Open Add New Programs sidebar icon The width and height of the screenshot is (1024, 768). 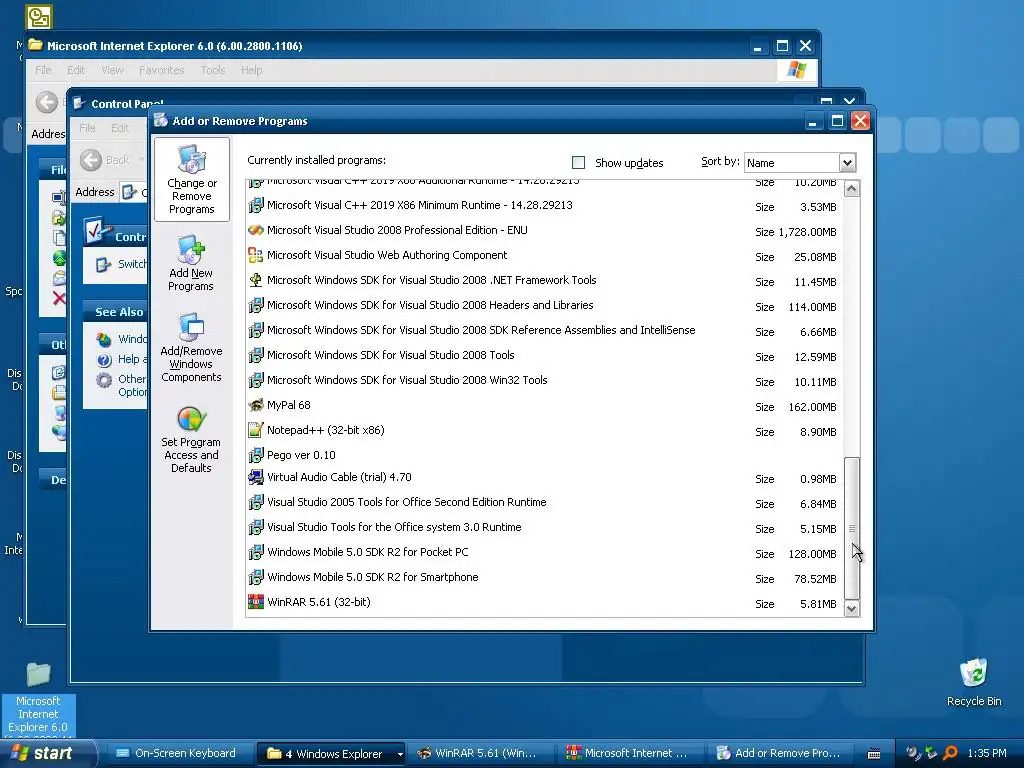coord(191,264)
